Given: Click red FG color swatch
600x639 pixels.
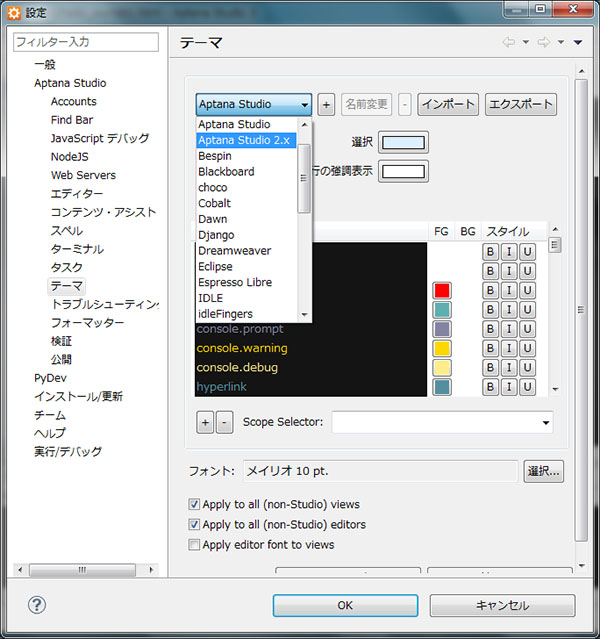Looking at the screenshot, I should click(x=442, y=291).
